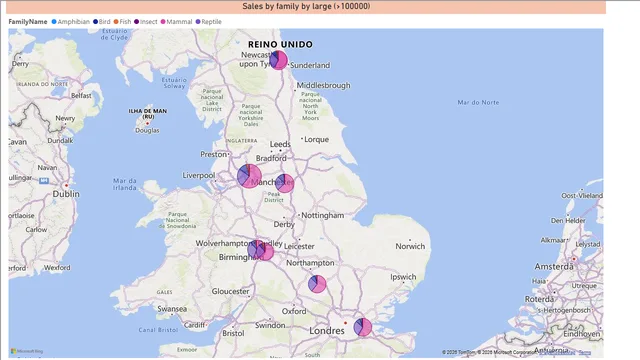Image resolution: width=640 pixels, height=360 pixels.
Task: Click the Reptile legend color dot
Action: 198,22
